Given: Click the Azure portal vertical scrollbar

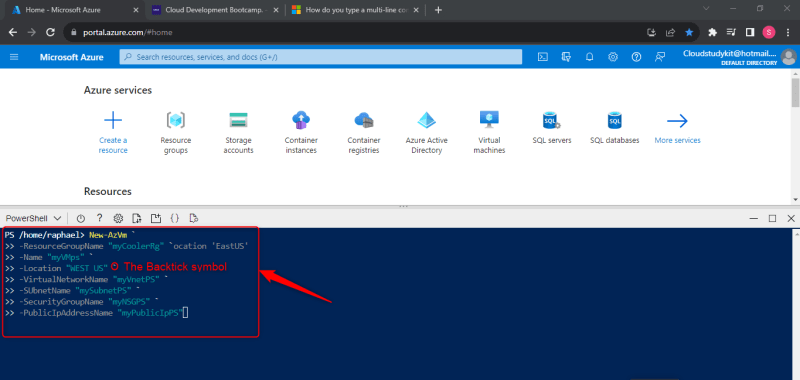Looking at the screenshot, I should 795,93.
